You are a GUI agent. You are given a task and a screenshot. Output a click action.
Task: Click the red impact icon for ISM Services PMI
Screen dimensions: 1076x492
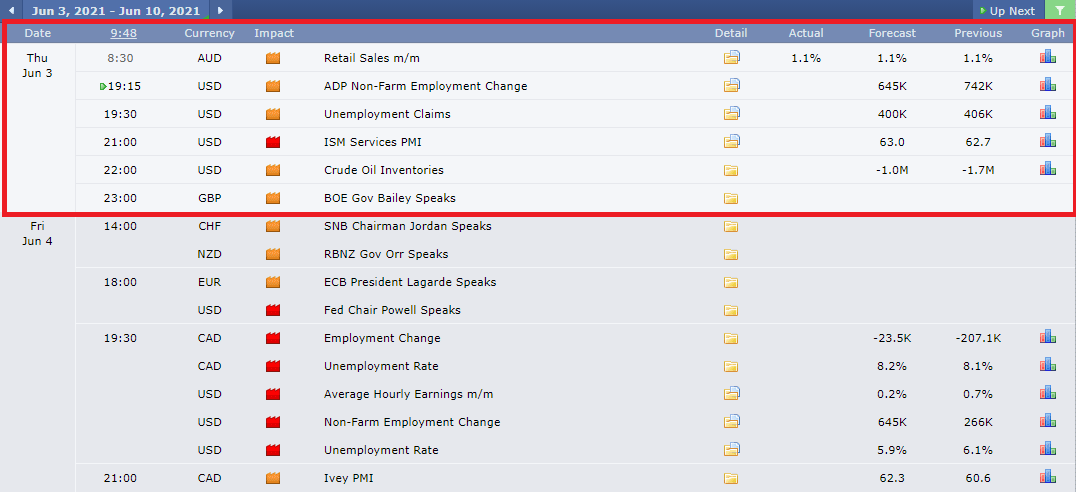pyautogui.click(x=274, y=142)
